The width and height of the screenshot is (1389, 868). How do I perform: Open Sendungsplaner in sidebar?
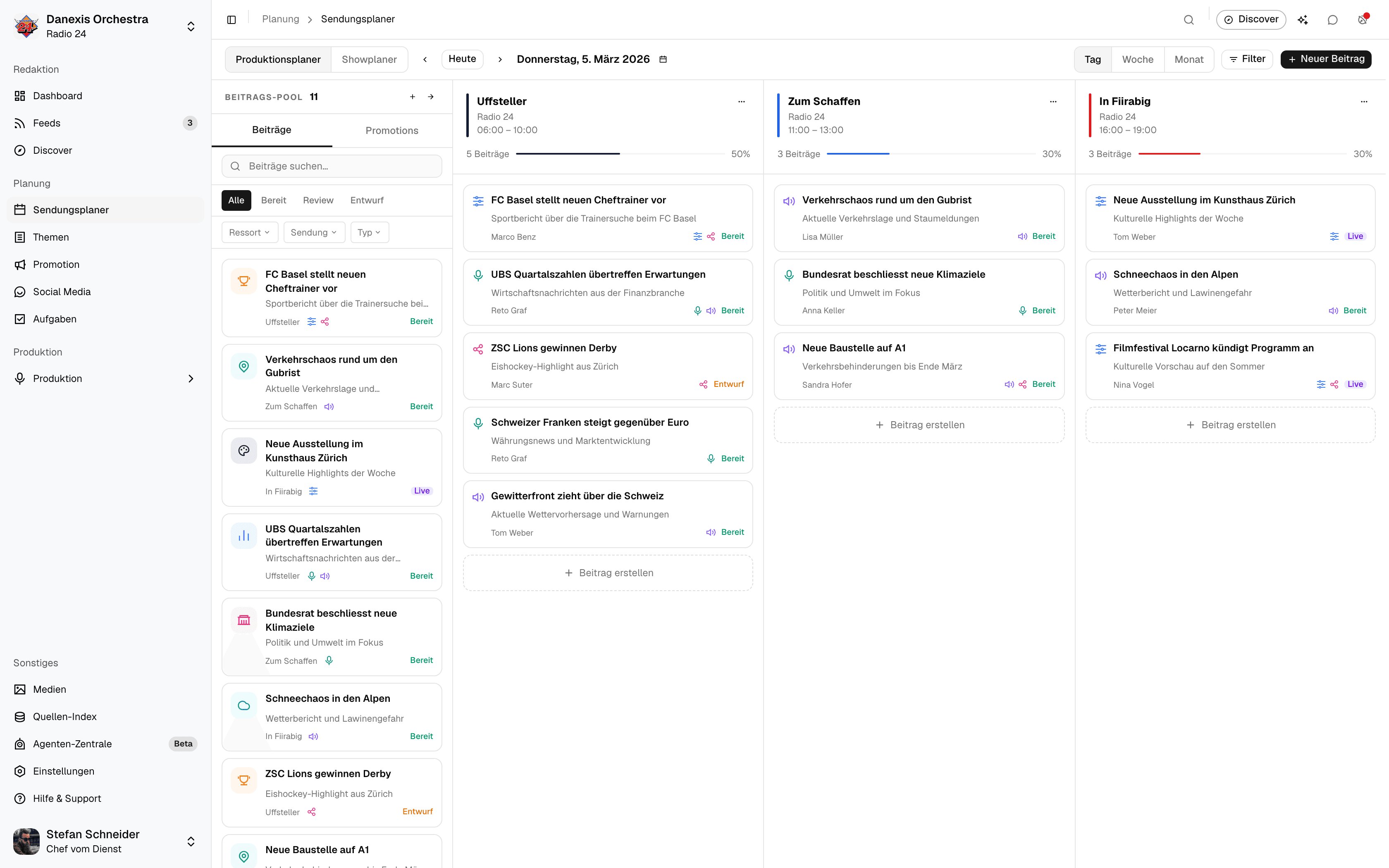pyautogui.click(x=105, y=210)
